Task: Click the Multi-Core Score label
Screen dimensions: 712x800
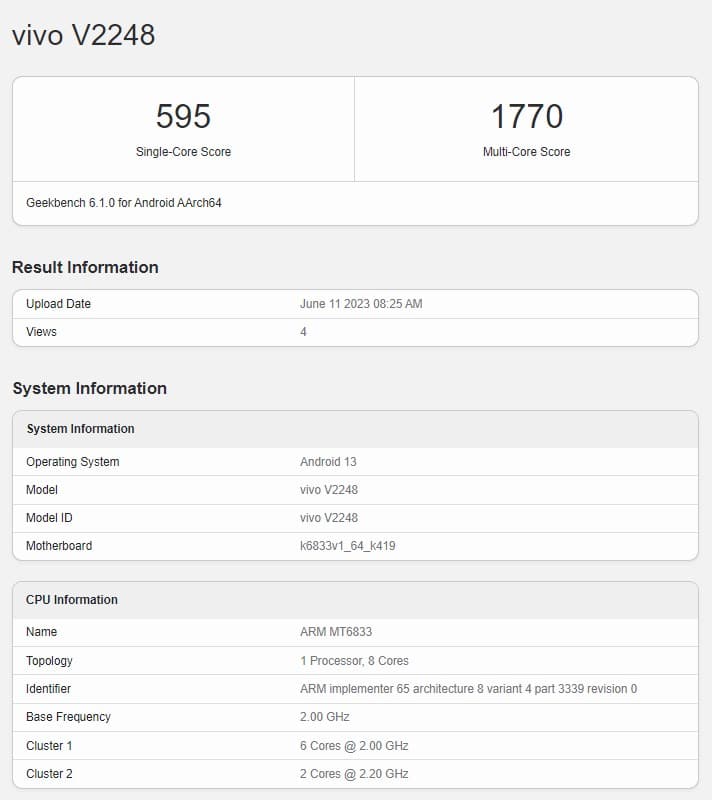Action: click(526, 152)
